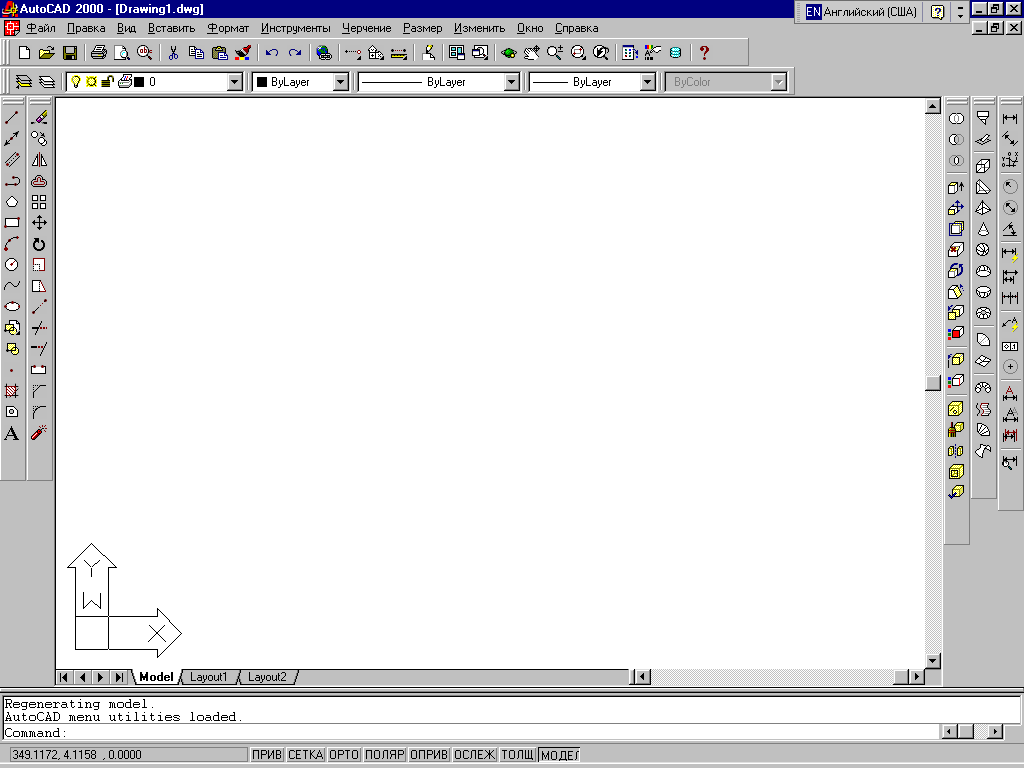This screenshot has width=1024, height=768.
Task: Open the Размер menu
Action: 423,28
